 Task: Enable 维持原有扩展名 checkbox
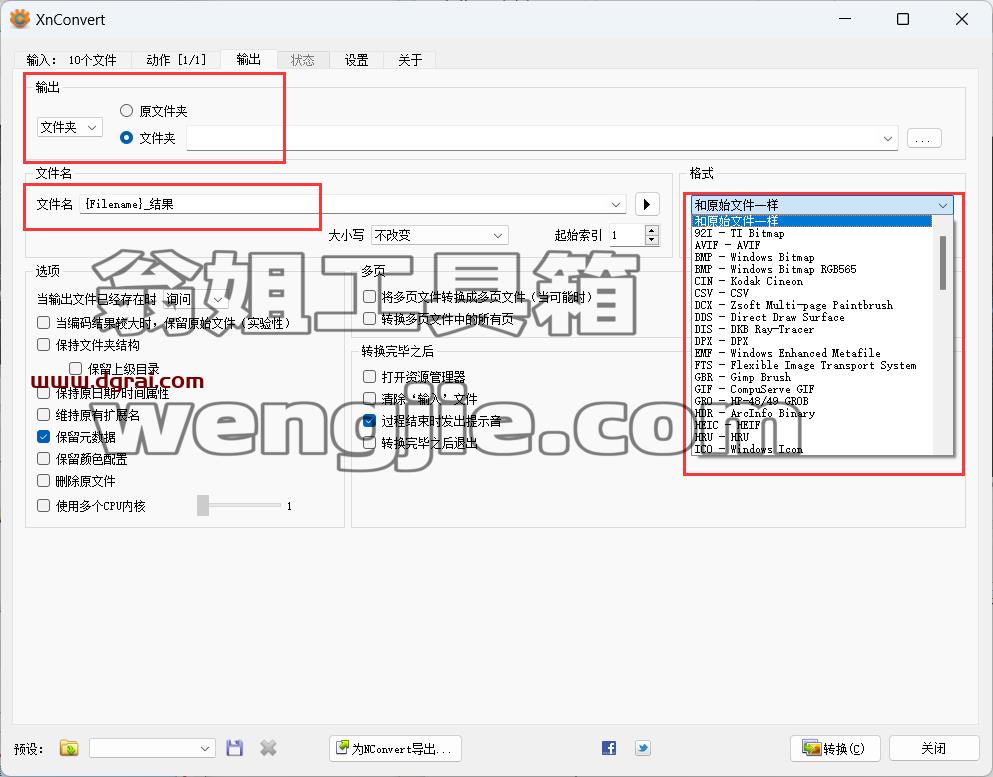44,415
